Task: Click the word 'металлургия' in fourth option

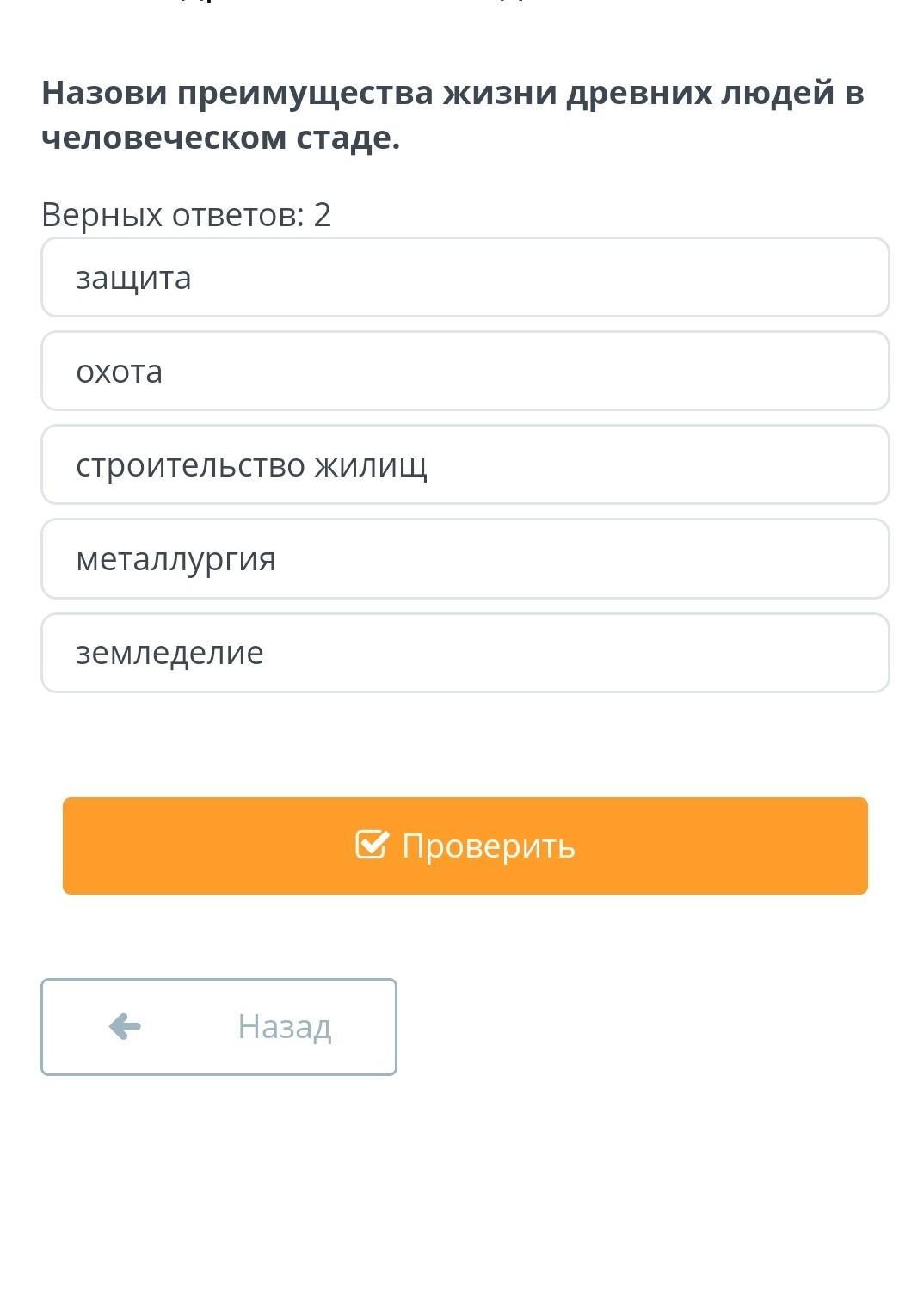Action: click(175, 559)
